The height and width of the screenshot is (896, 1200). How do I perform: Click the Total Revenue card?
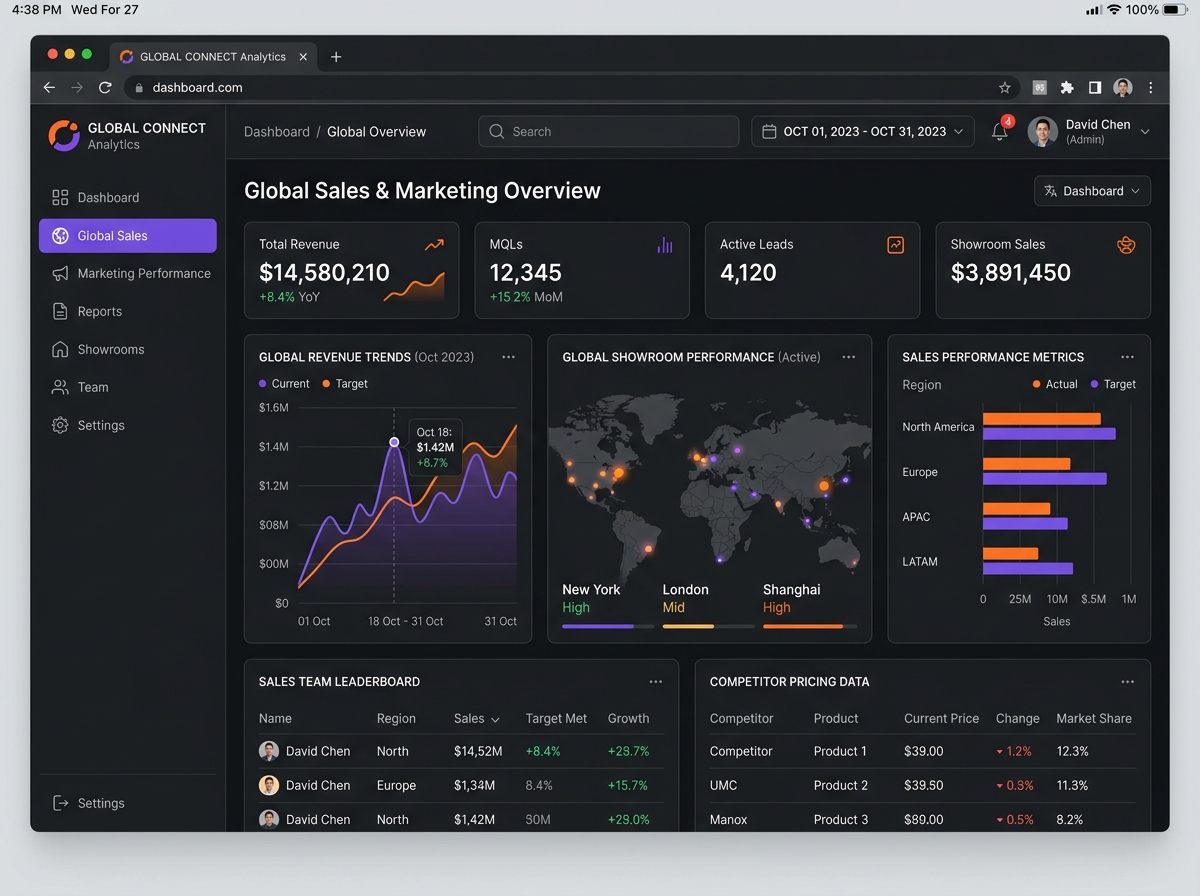coord(352,270)
